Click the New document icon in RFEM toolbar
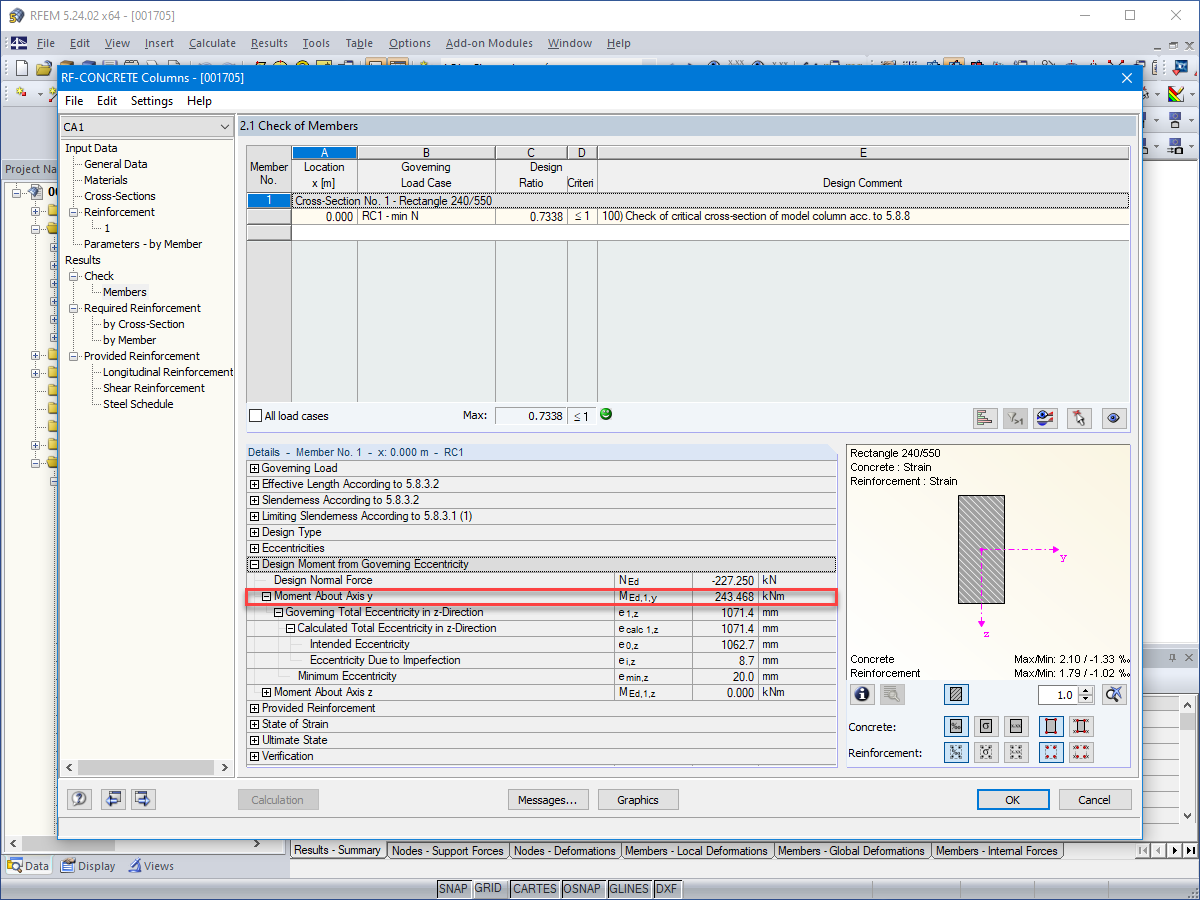Viewport: 1200px width, 900px height. [22, 68]
